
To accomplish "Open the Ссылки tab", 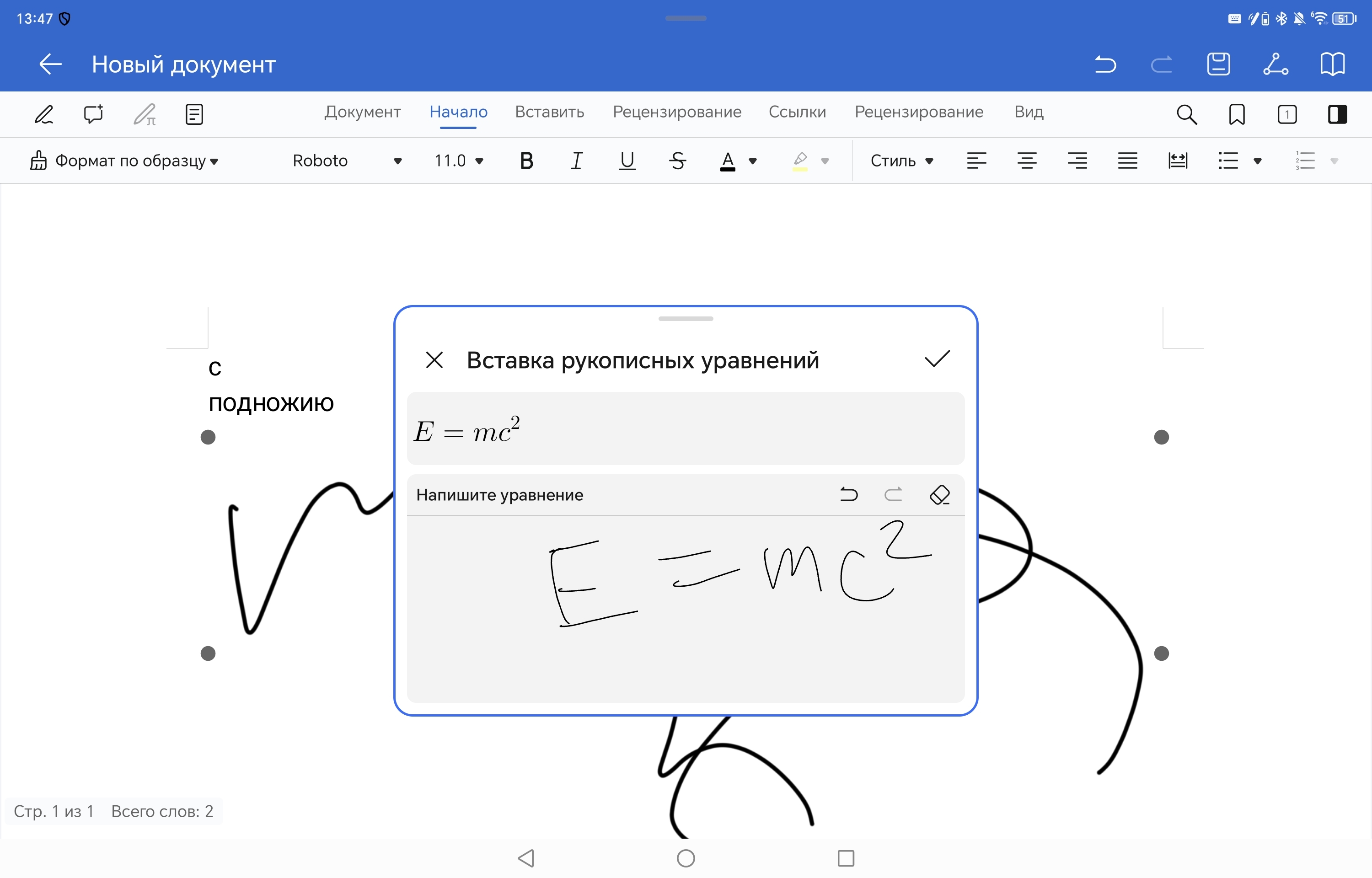I will [x=797, y=112].
